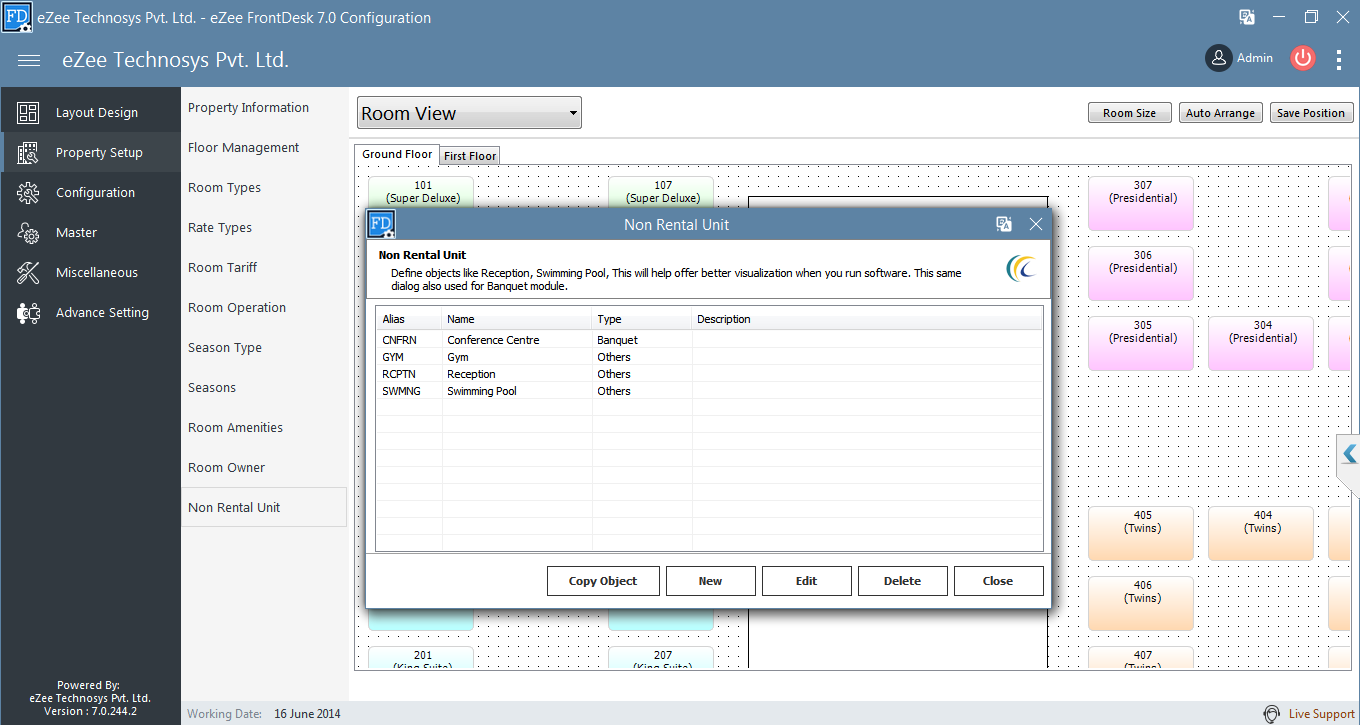Viewport: 1360px width, 725px height.
Task: Click the Live Support link
Action: click(1322, 714)
